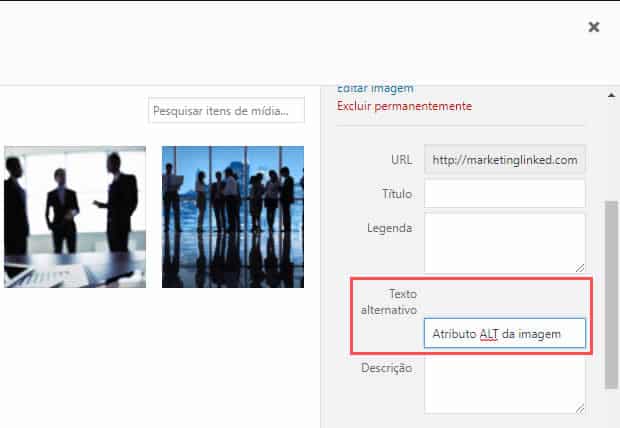
Task: Select the silhouette meeting image thumbnail
Action: 75,217
